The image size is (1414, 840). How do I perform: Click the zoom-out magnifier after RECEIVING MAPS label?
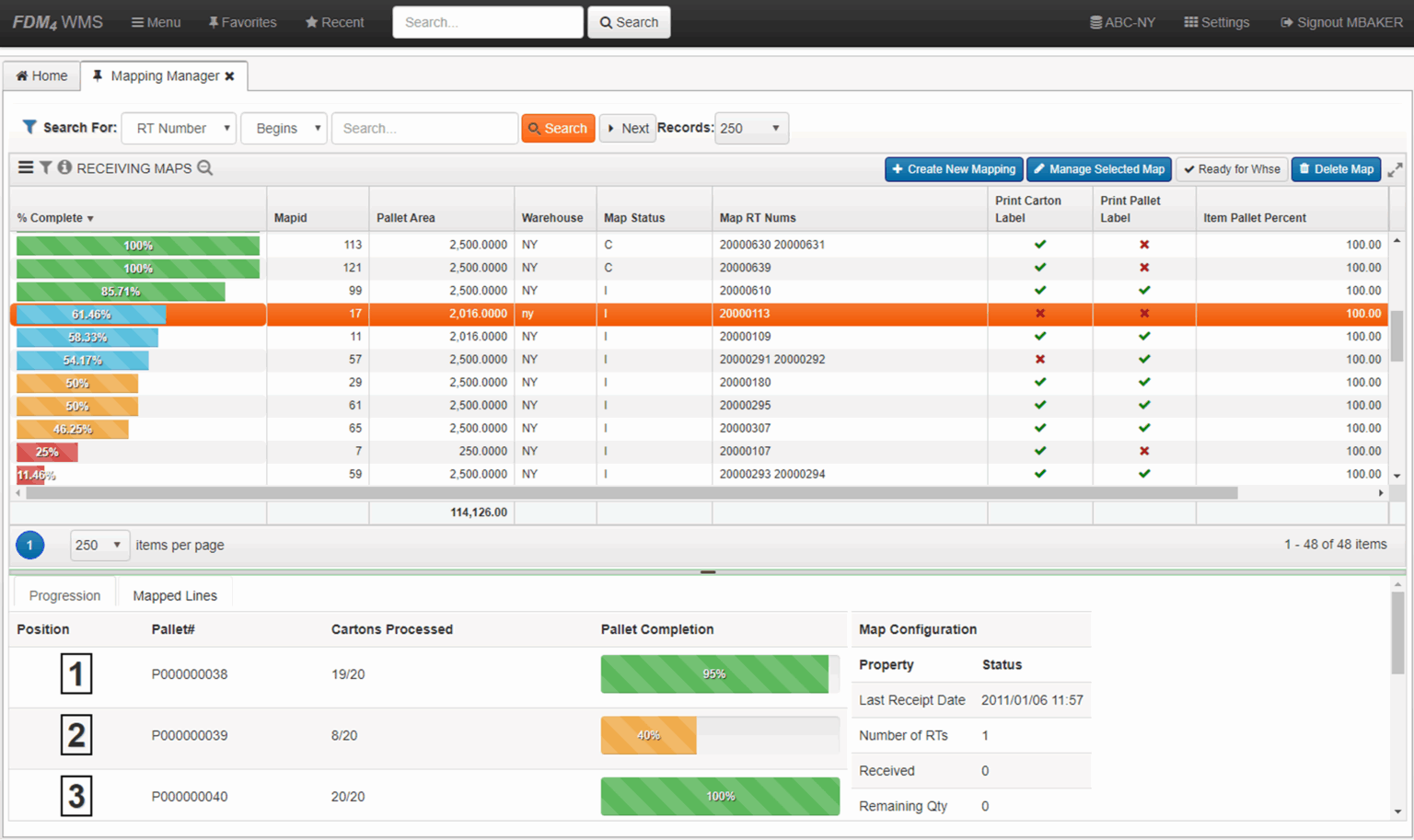[205, 168]
